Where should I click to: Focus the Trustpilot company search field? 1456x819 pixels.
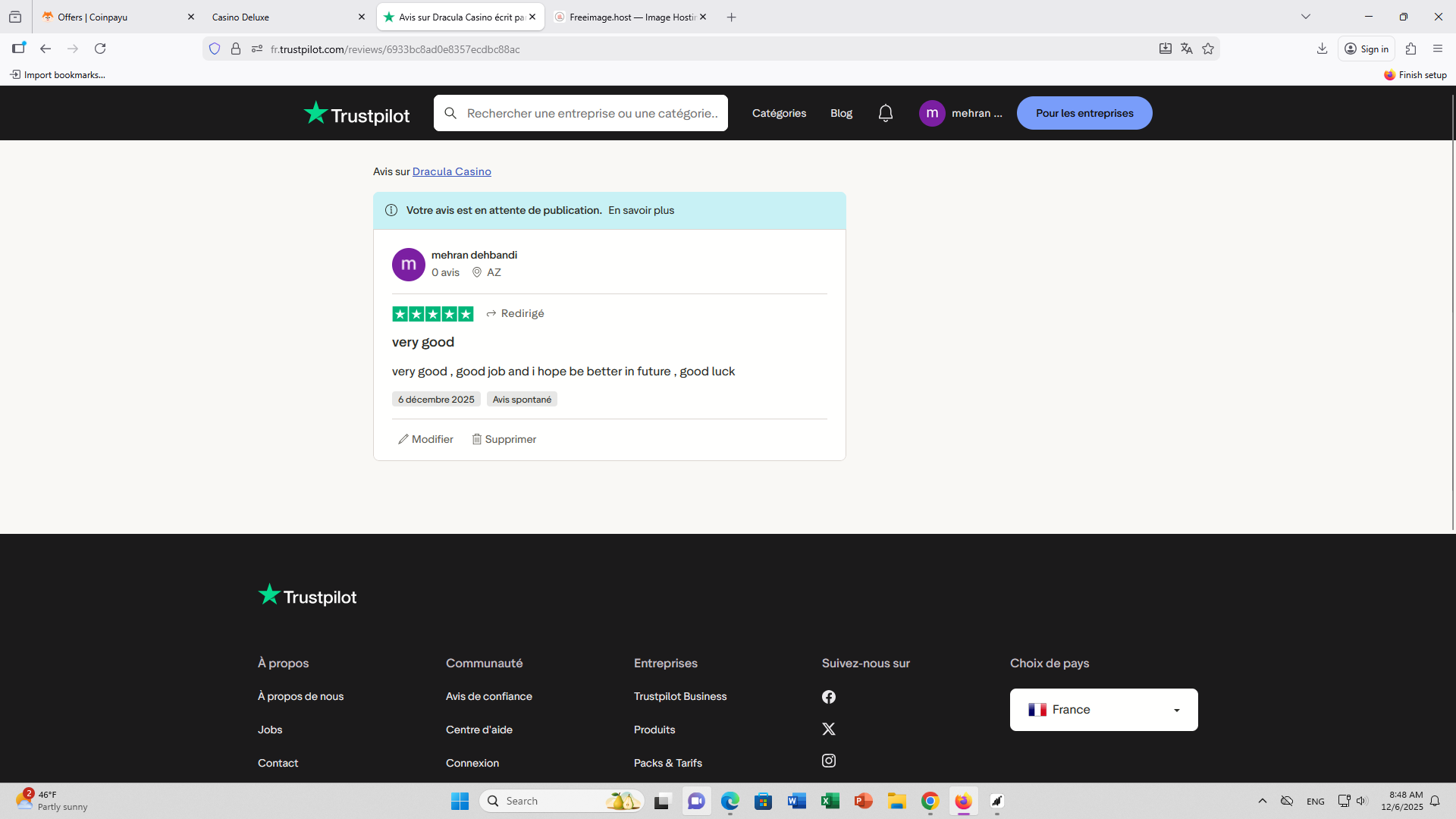591,113
